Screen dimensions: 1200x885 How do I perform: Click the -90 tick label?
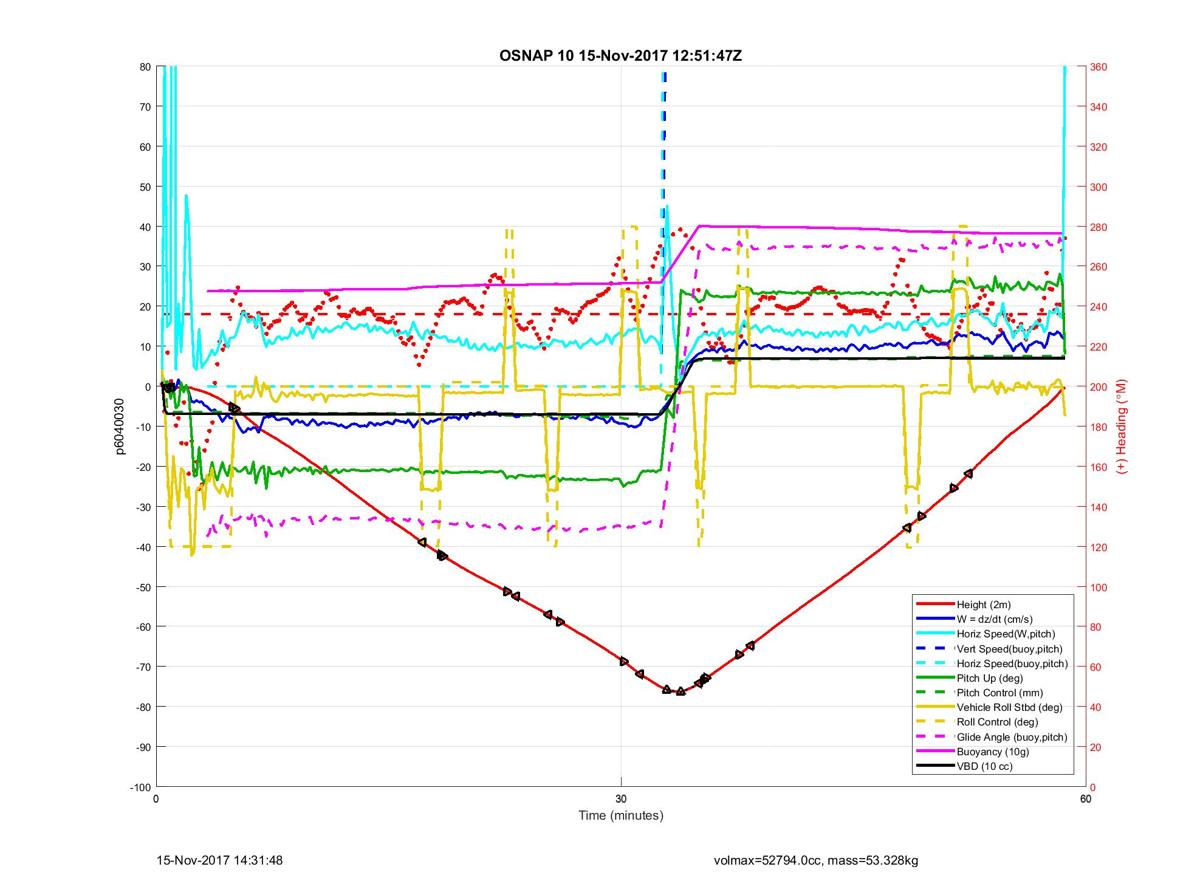coord(142,747)
